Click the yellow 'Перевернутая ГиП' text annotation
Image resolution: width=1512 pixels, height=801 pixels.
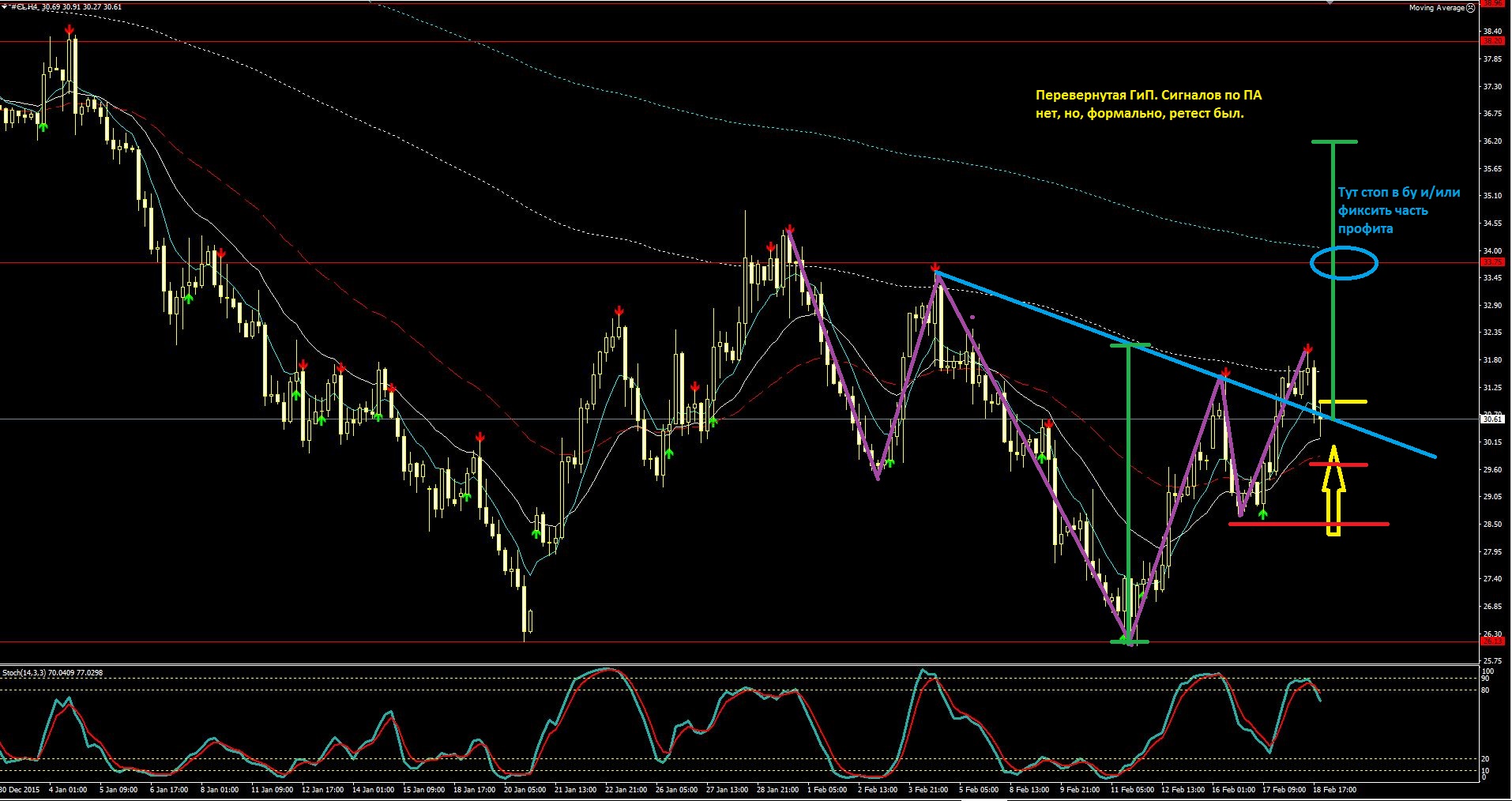click(1149, 104)
